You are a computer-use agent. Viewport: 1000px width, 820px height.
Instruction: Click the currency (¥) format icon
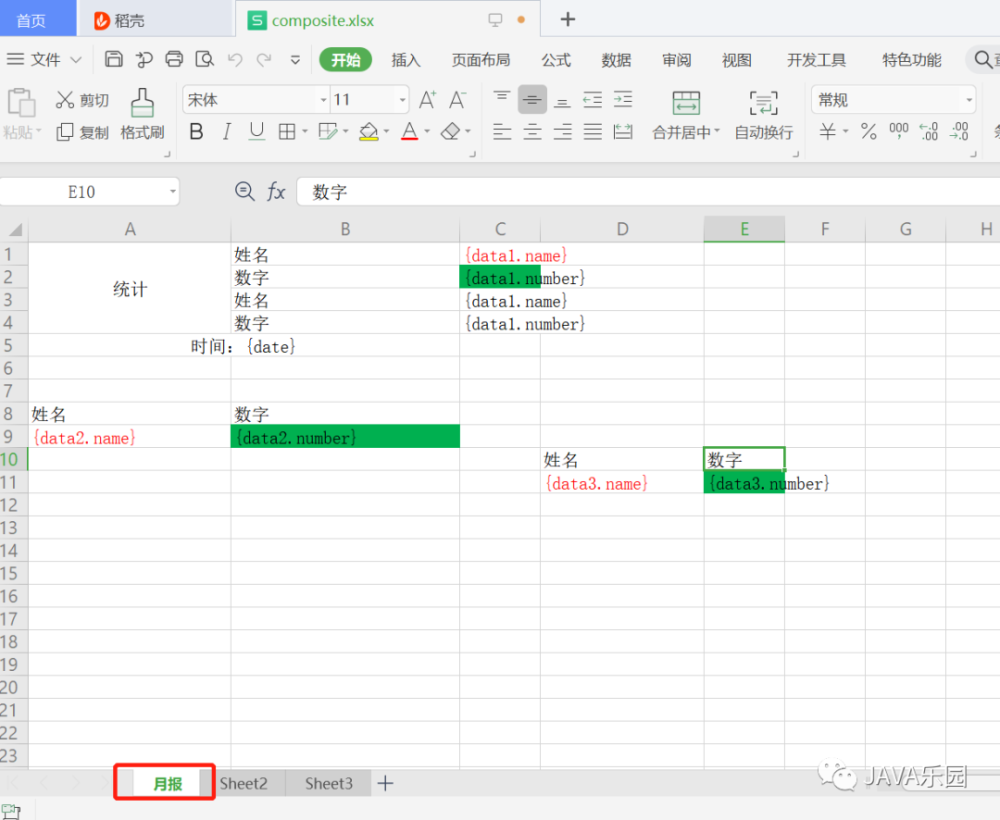828,132
